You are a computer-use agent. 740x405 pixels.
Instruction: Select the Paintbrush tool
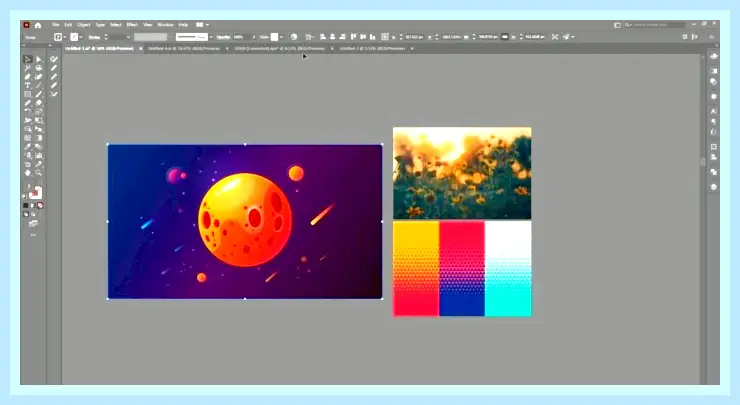39,94
